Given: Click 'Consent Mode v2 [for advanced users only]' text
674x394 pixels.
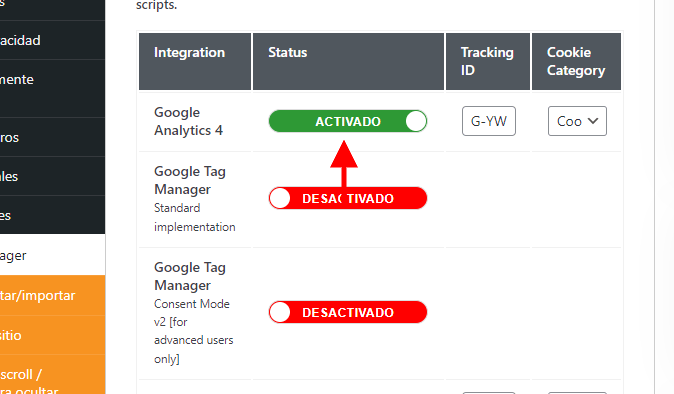Looking at the screenshot, I should [x=193, y=331].
